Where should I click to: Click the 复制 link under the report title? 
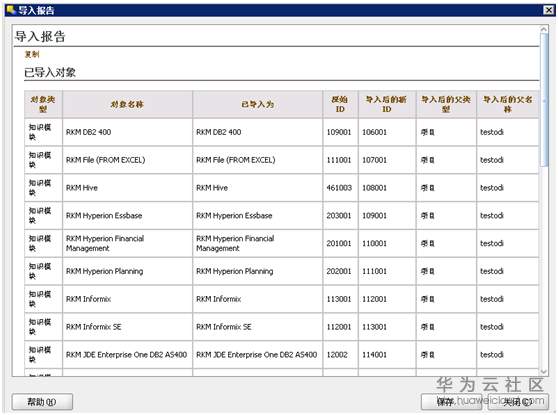click(x=32, y=54)
